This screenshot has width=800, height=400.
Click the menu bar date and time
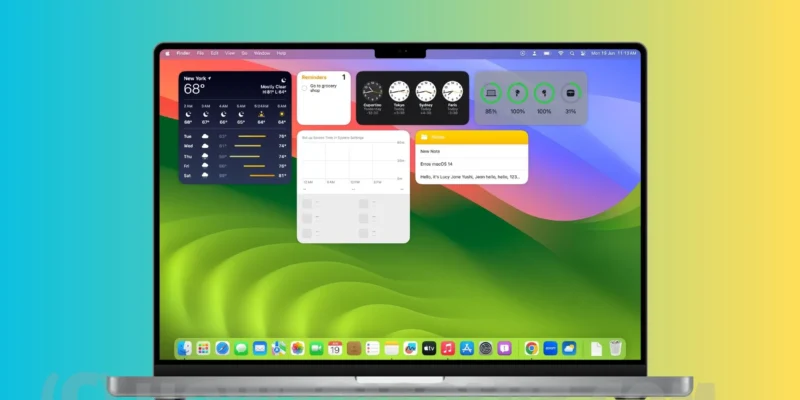(614, 53)
